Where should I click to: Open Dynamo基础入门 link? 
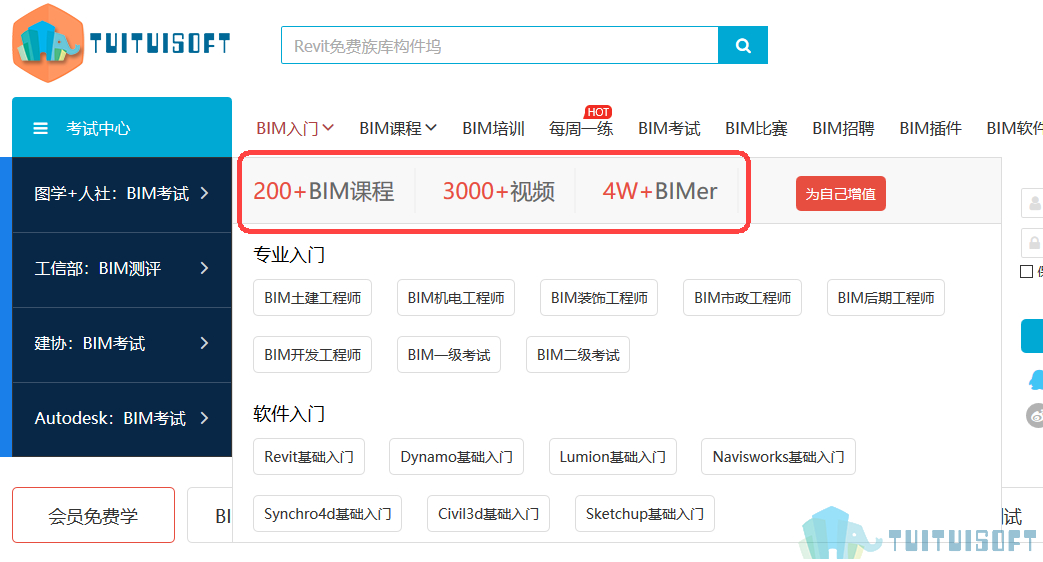coord(456,456)
